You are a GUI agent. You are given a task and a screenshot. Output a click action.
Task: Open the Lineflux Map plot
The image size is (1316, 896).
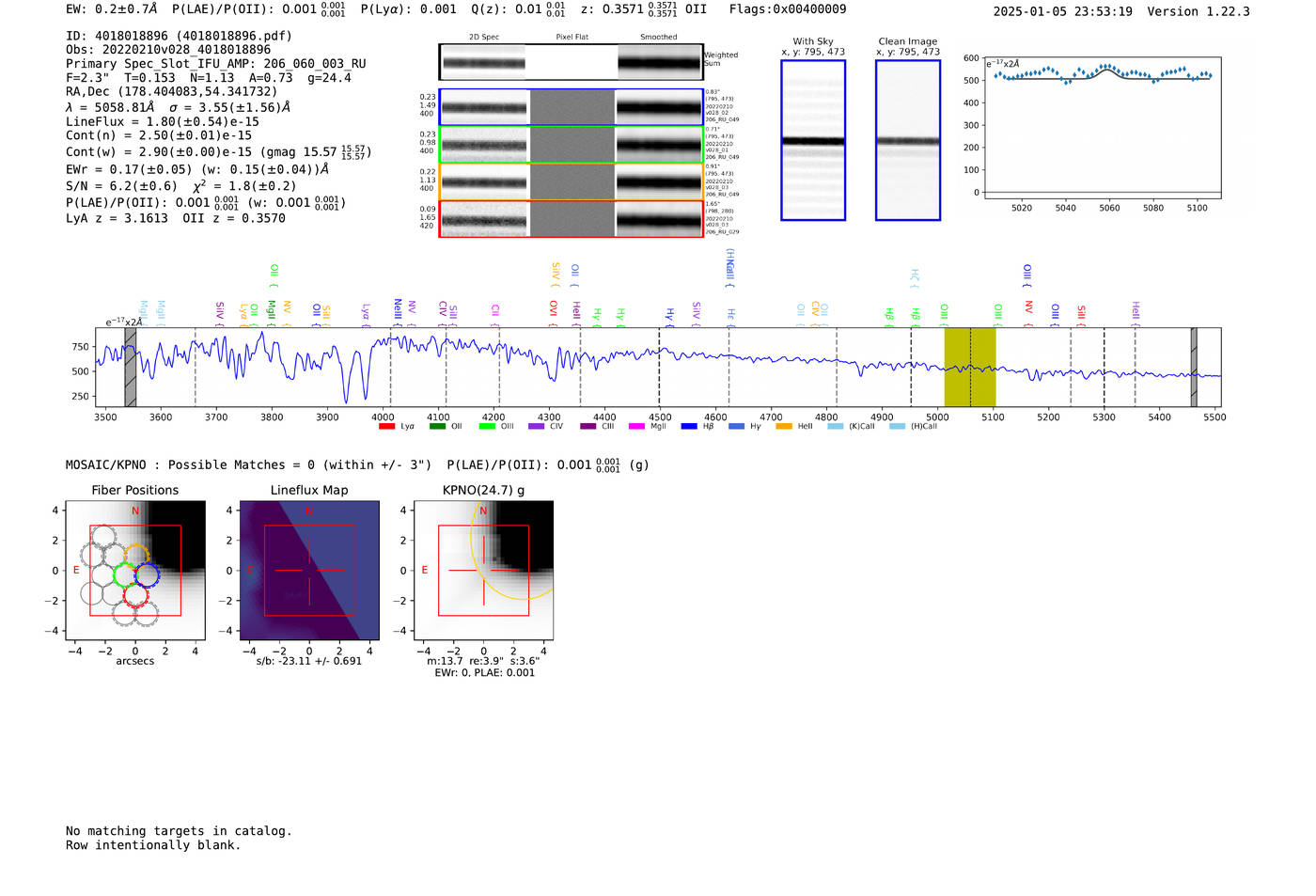pos(309,571)
